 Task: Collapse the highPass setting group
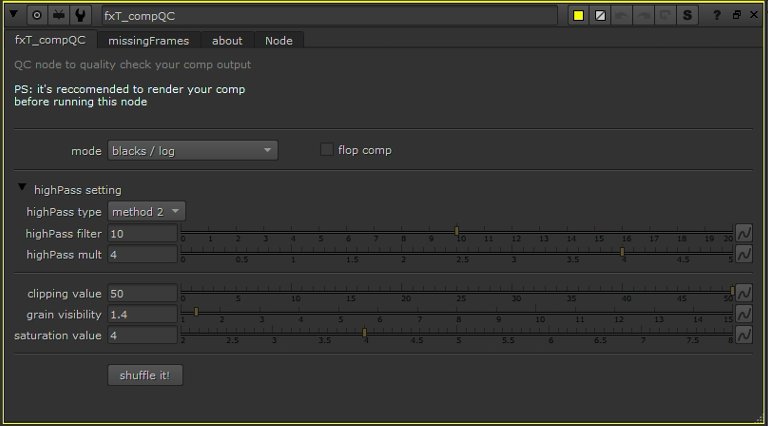coord(23,188)
